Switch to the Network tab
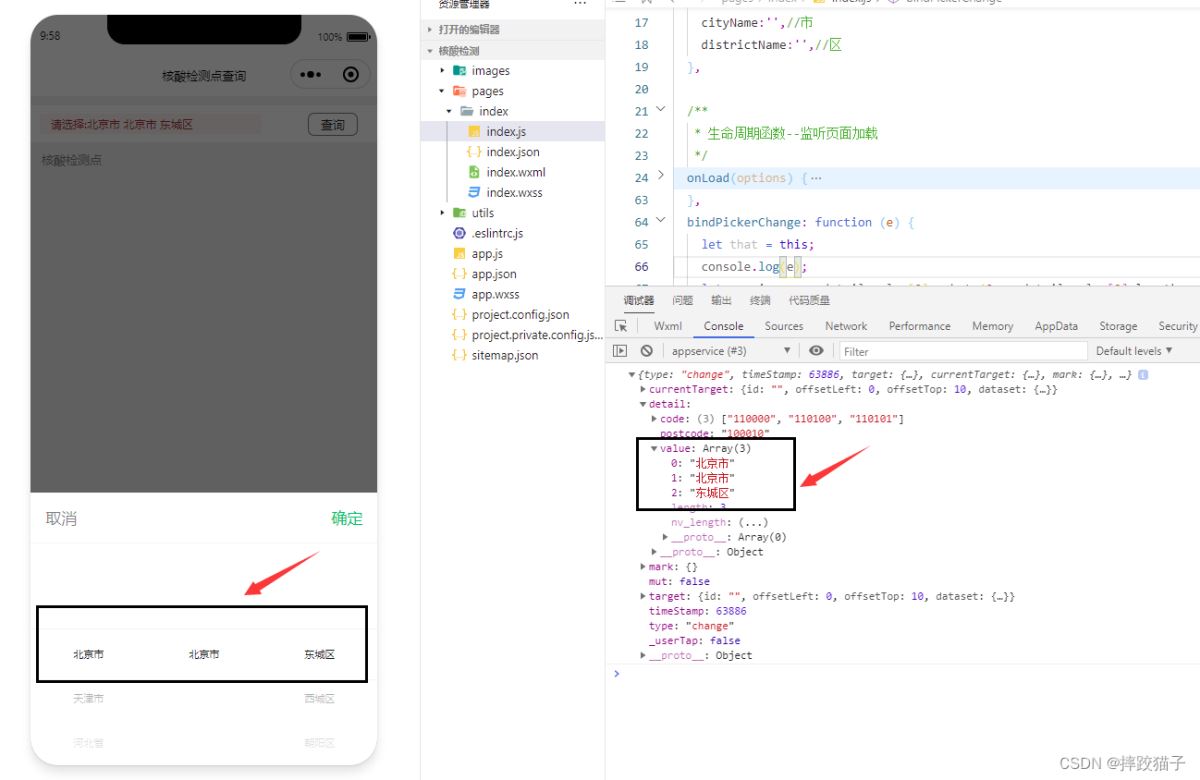This screenshot has height=780, width=1200. [846, 326]
